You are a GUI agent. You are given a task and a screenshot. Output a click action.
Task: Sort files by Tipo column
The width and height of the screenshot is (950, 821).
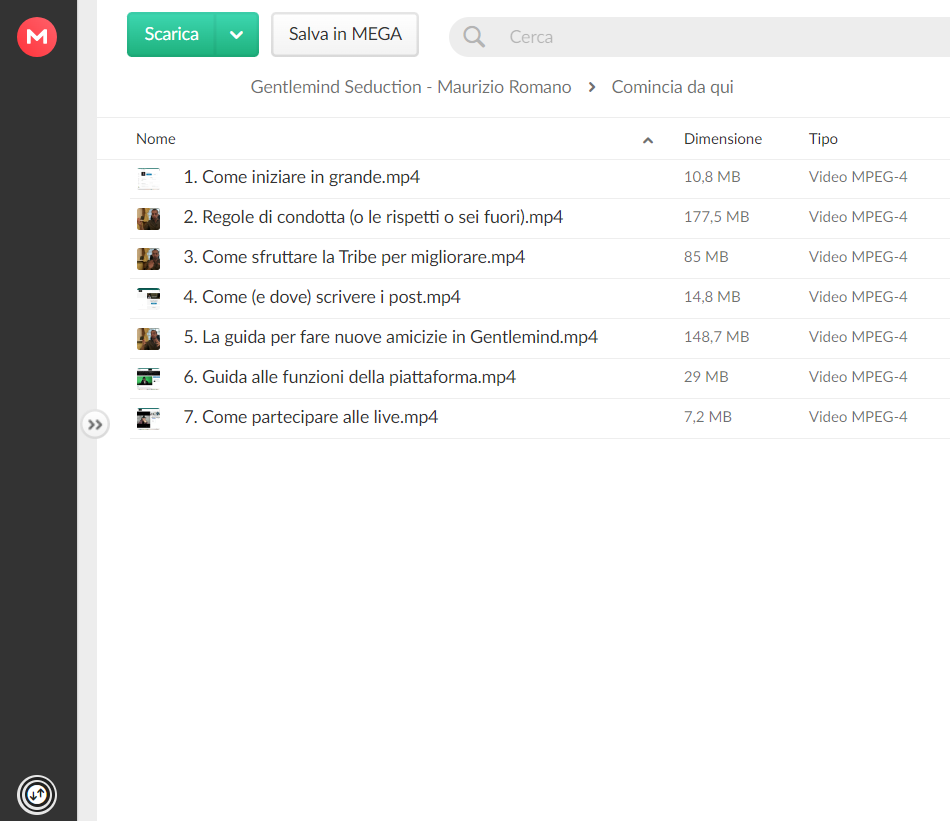click(x=823, y=139)
